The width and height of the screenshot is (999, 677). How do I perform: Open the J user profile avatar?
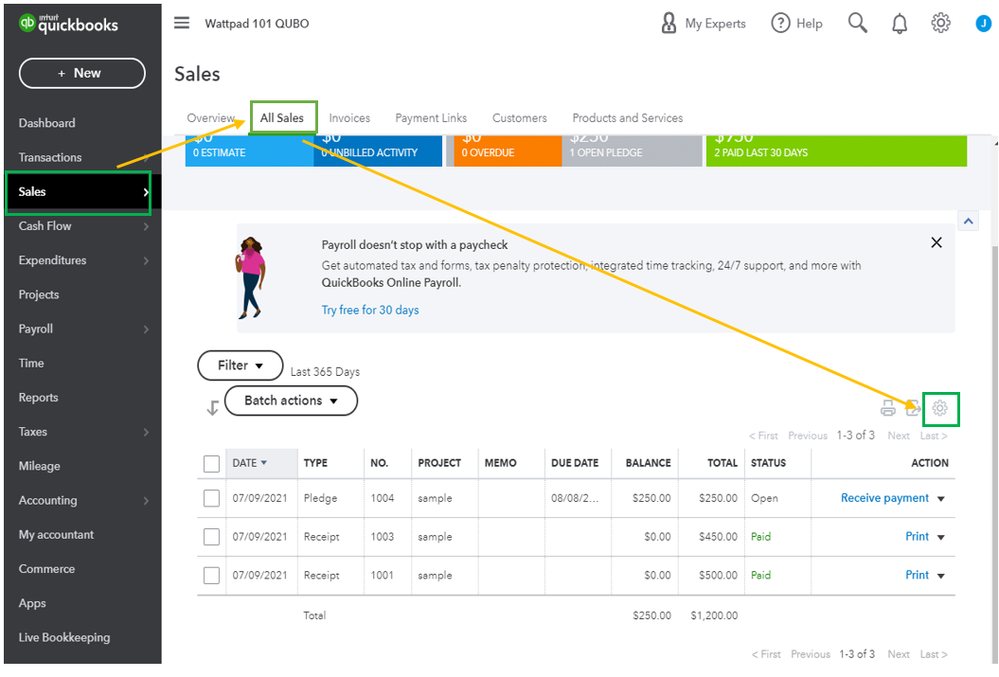983,24
